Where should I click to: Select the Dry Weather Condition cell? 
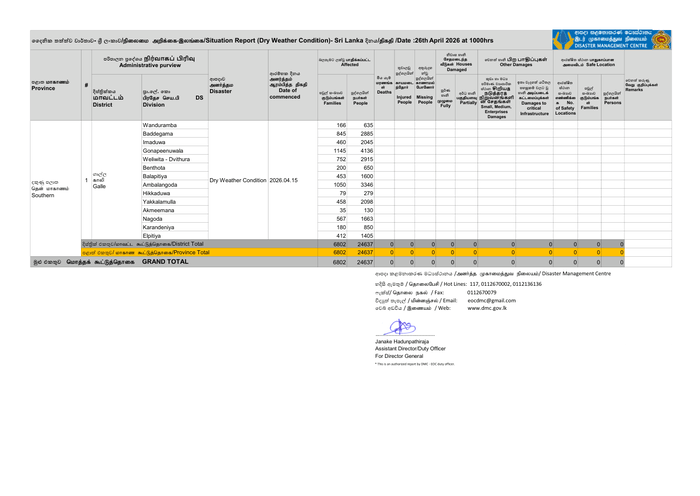click(x=238, y=180)
